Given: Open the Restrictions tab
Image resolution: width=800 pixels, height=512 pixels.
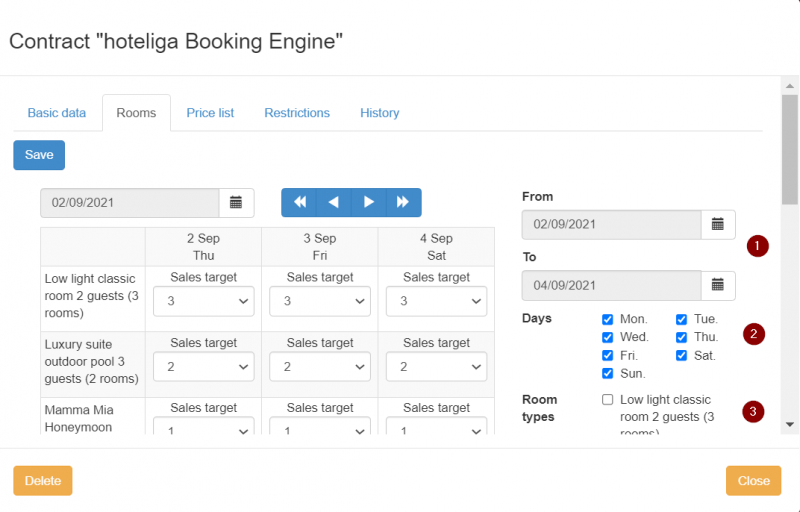Looking at the screenshot, I should [297, 113].
